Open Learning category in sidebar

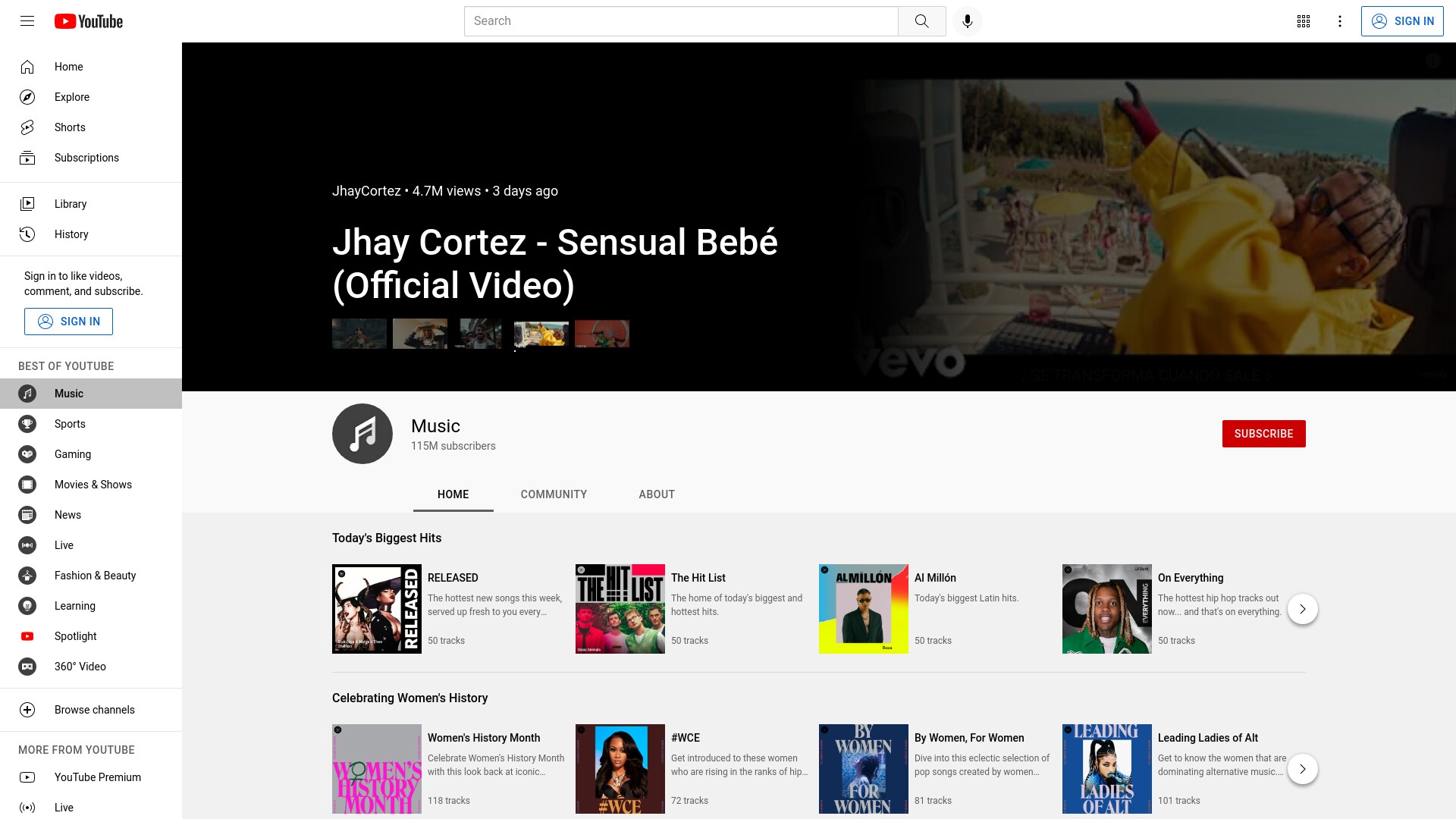coord(91,606)
